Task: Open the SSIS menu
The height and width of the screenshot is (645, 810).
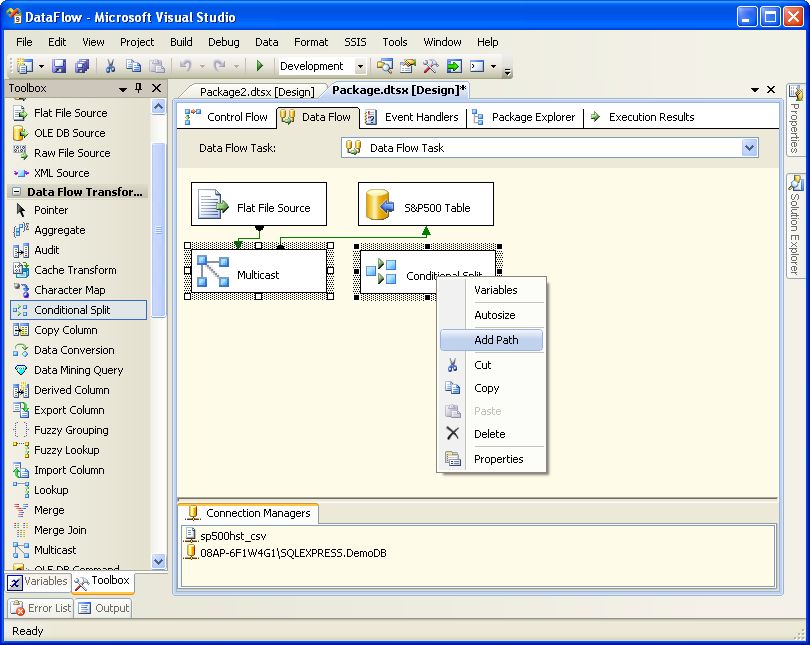Action: [x=355, y=42]
